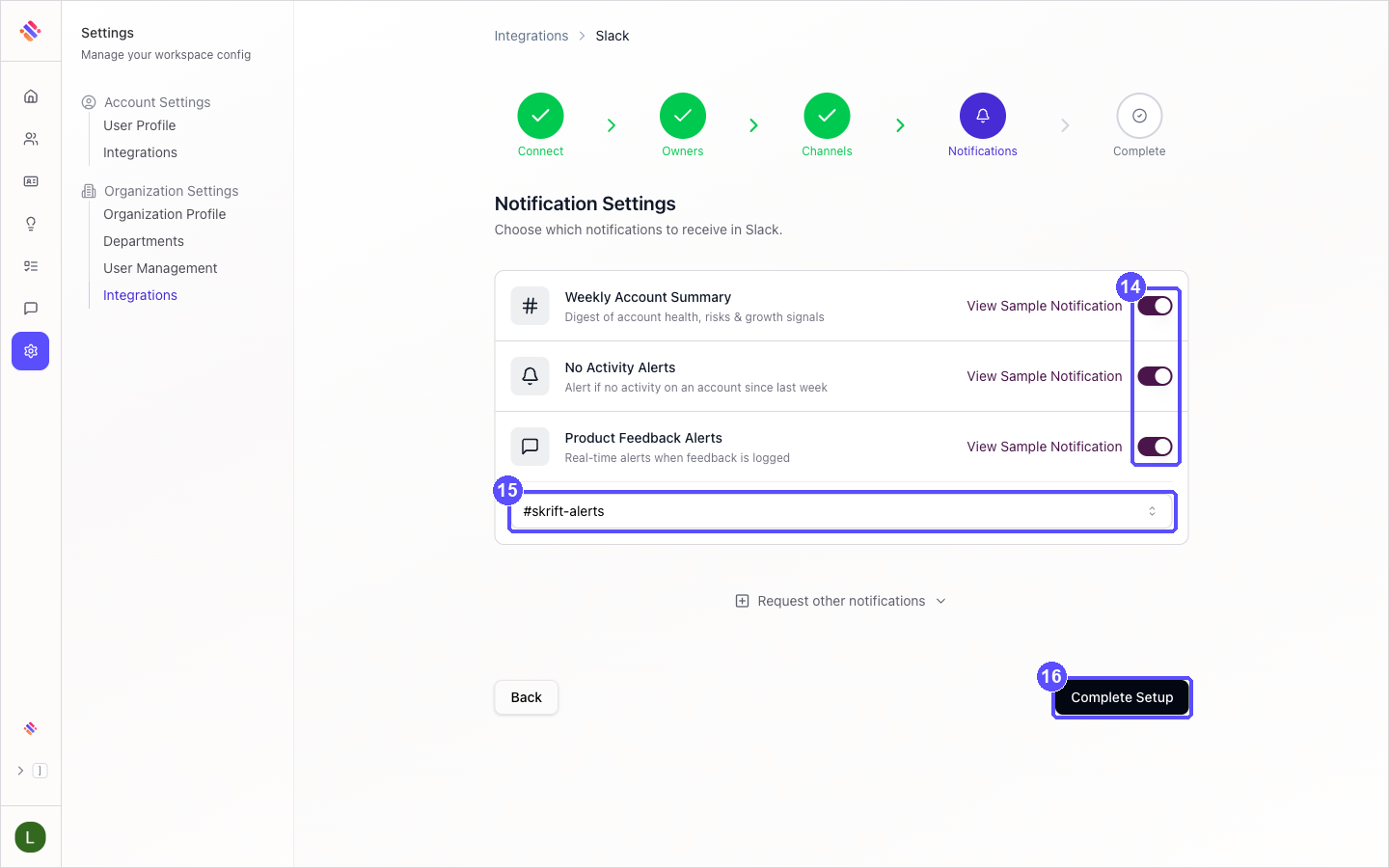Image resolution: width=1389 pixels, height=868 pixels.
Task: Click the Channels step checkmark circle
Action: point(827,116)
